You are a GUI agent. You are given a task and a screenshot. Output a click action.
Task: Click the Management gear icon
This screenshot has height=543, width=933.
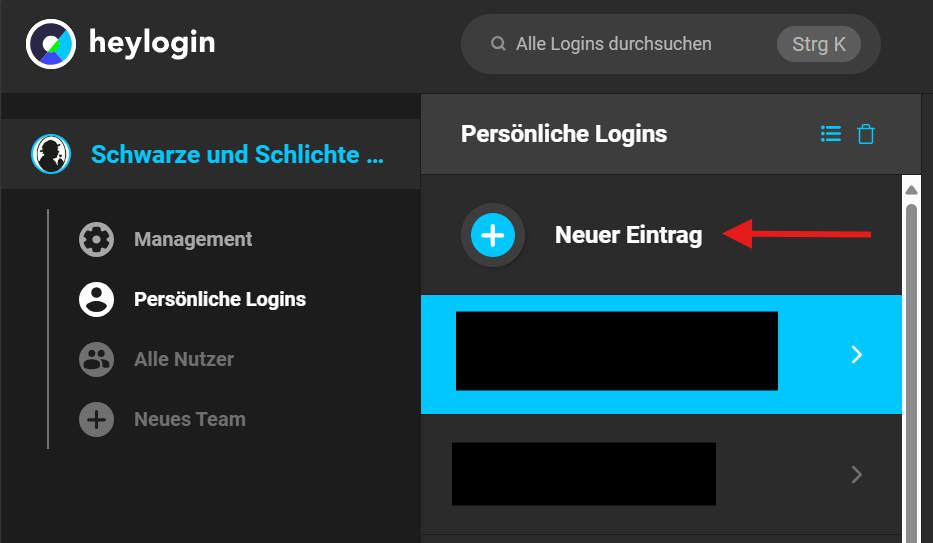(x=97, y=240)
